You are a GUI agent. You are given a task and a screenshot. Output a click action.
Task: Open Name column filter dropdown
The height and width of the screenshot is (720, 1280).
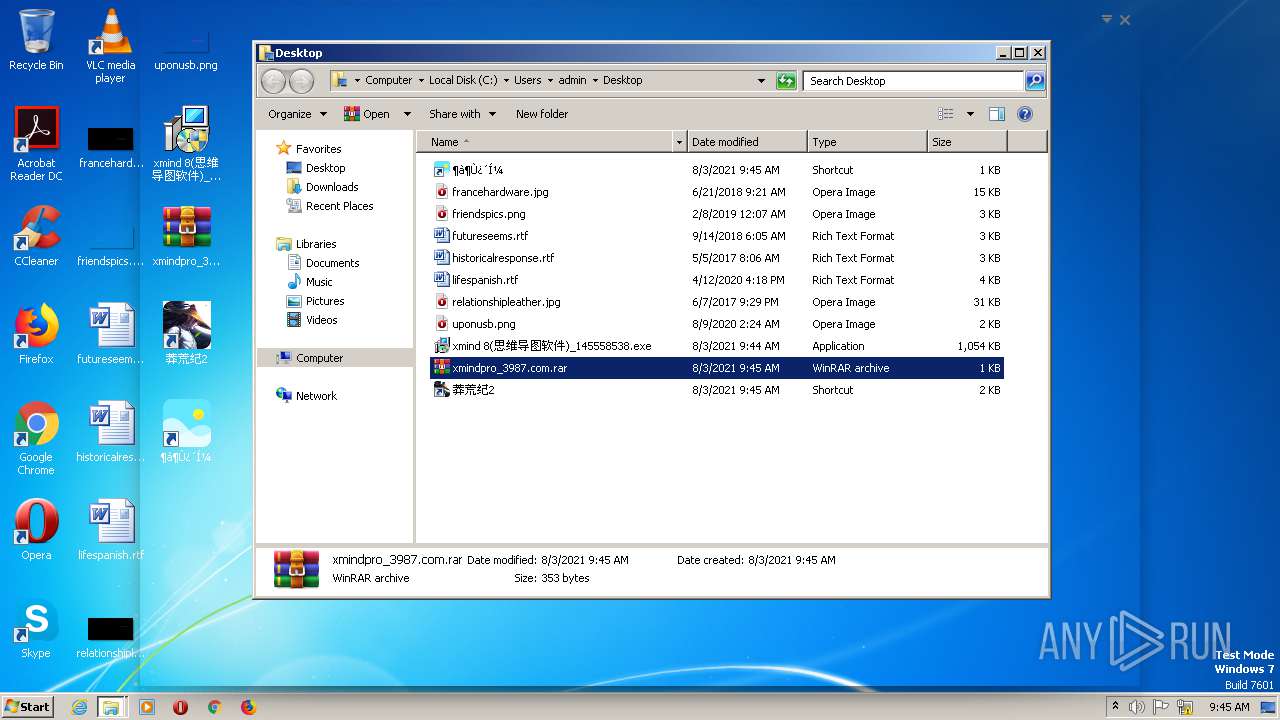coord(680,142)
